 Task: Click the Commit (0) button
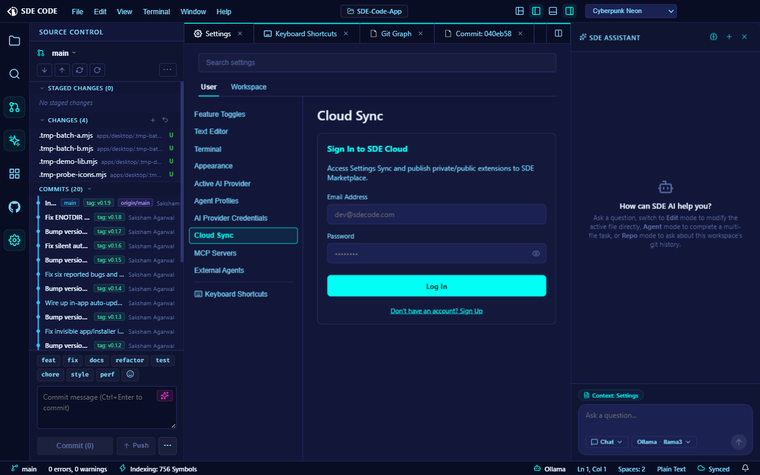(x=75, y=445)
